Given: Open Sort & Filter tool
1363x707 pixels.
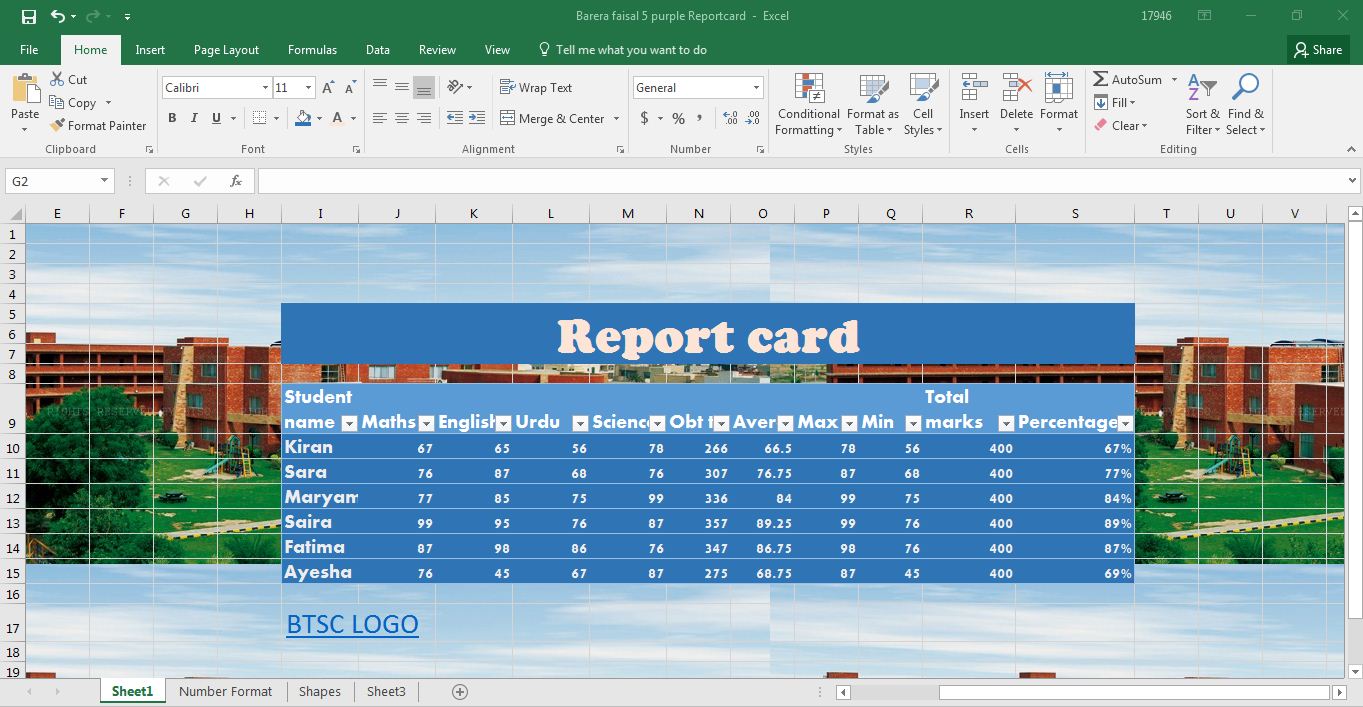Looking at the screenshot, I should (1202, 105).
